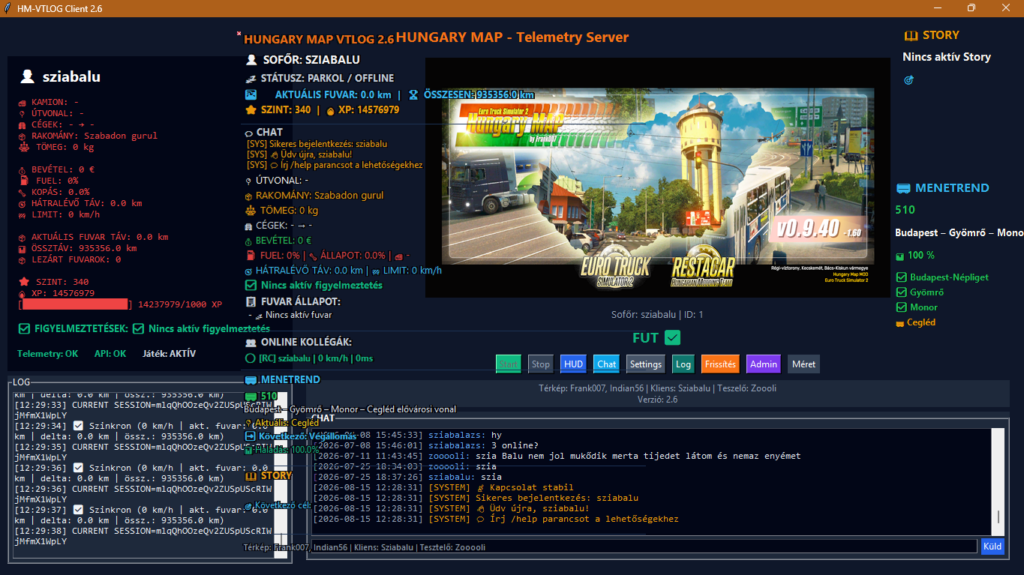
Task: Click the Budapest – Gyömrő – Mono route title
Action: click(x=959, y=233)
